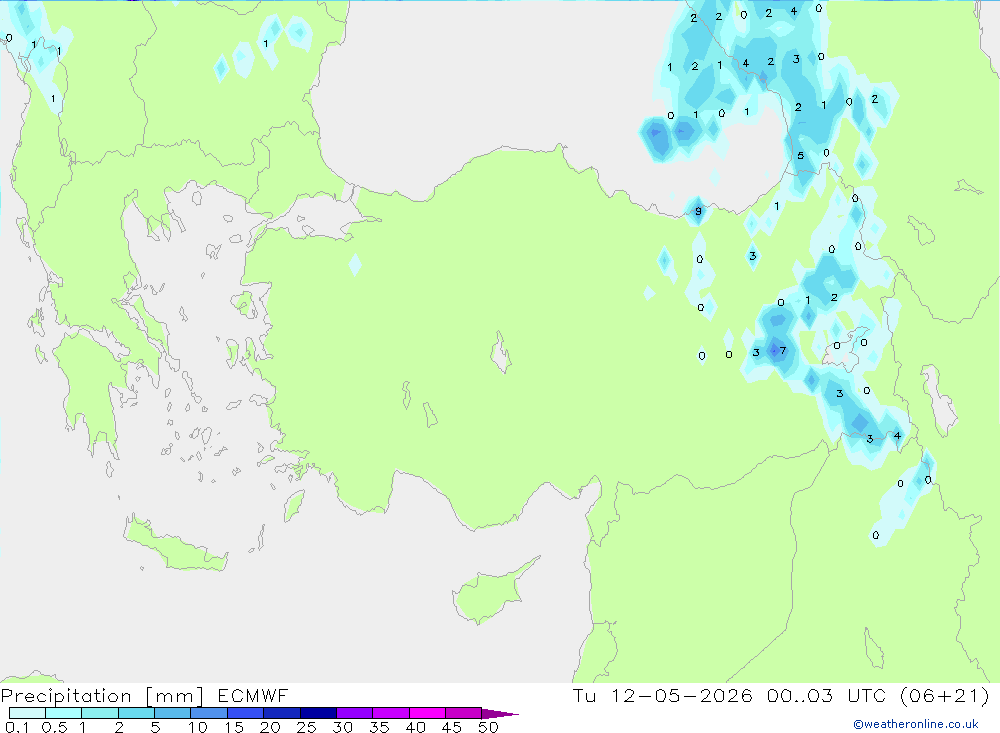The image size is (1000, 733).
Task: Click the 2–5 mm legend color swatch
Action: click(x=136, y=713)
